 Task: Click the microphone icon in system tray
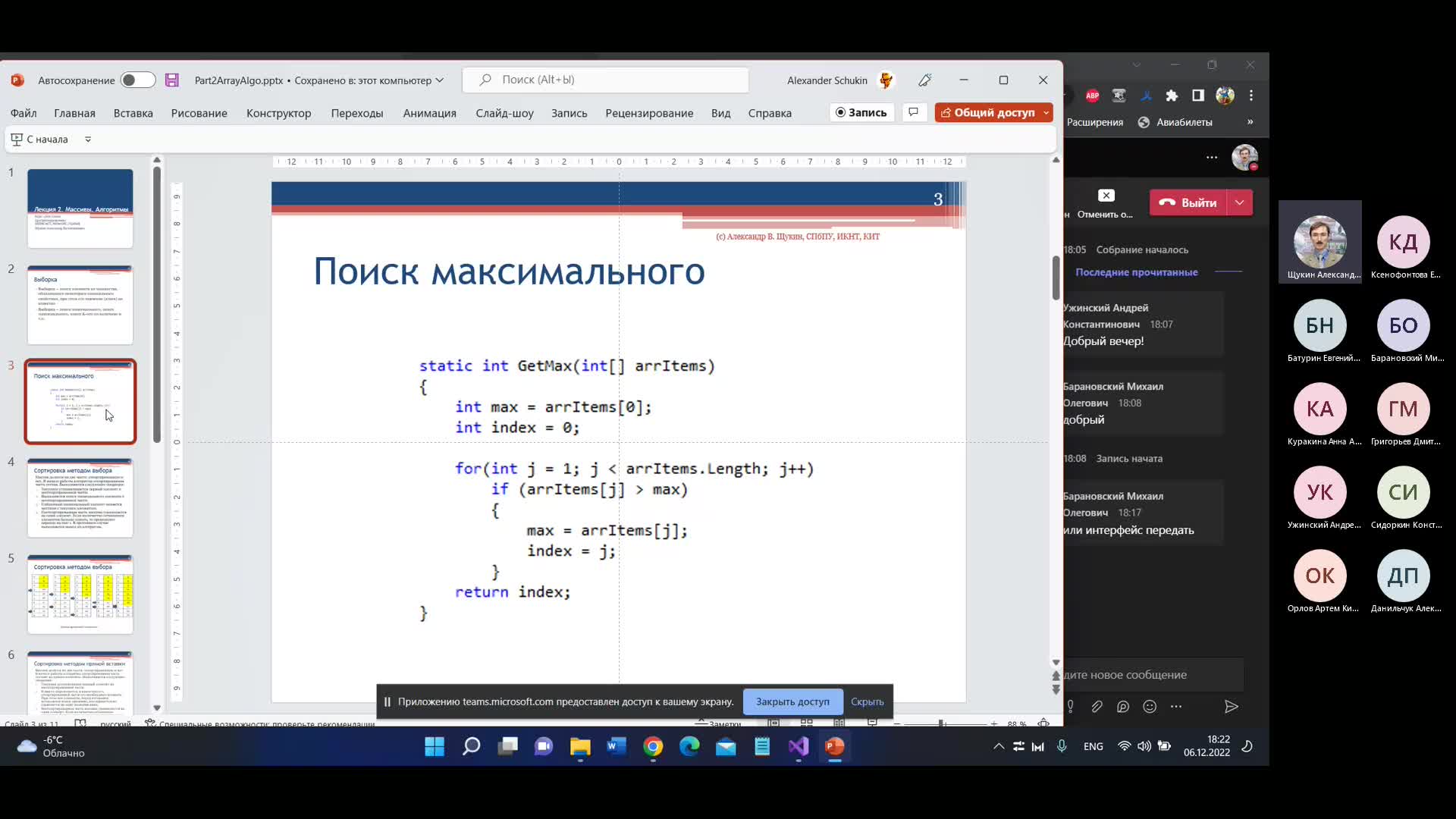(x=1062, y=747)
